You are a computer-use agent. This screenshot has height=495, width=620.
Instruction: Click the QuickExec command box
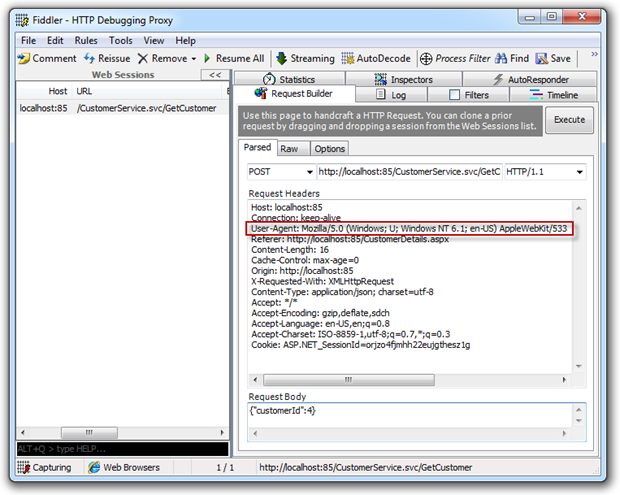pos(122,449)
